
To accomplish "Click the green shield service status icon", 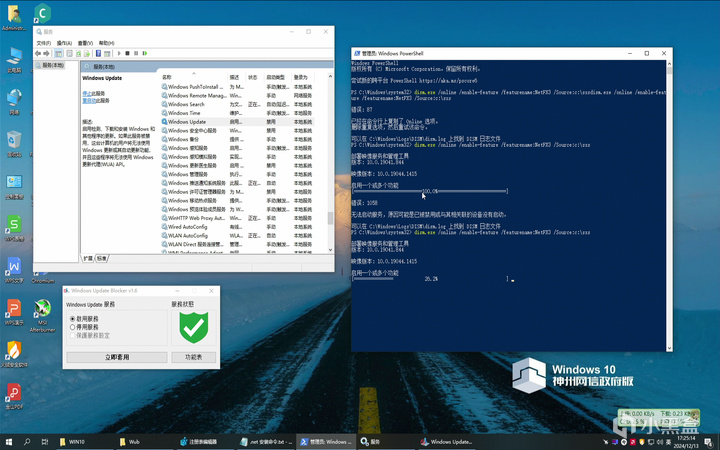I will tap(193, 326).
